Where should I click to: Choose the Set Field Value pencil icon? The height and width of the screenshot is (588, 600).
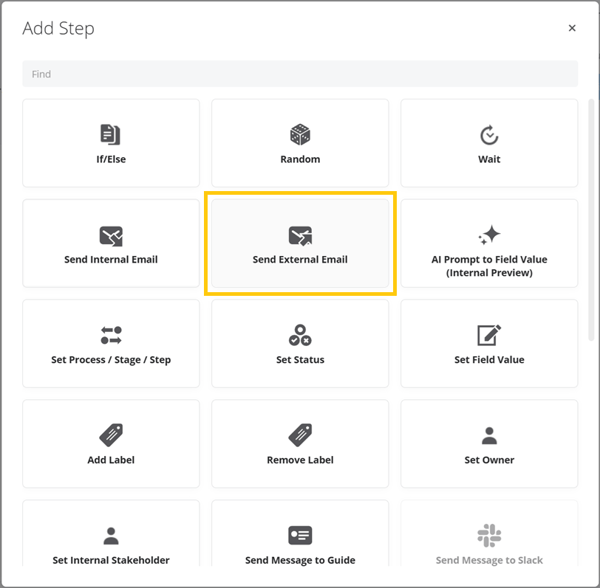click(x=489, y=335)
